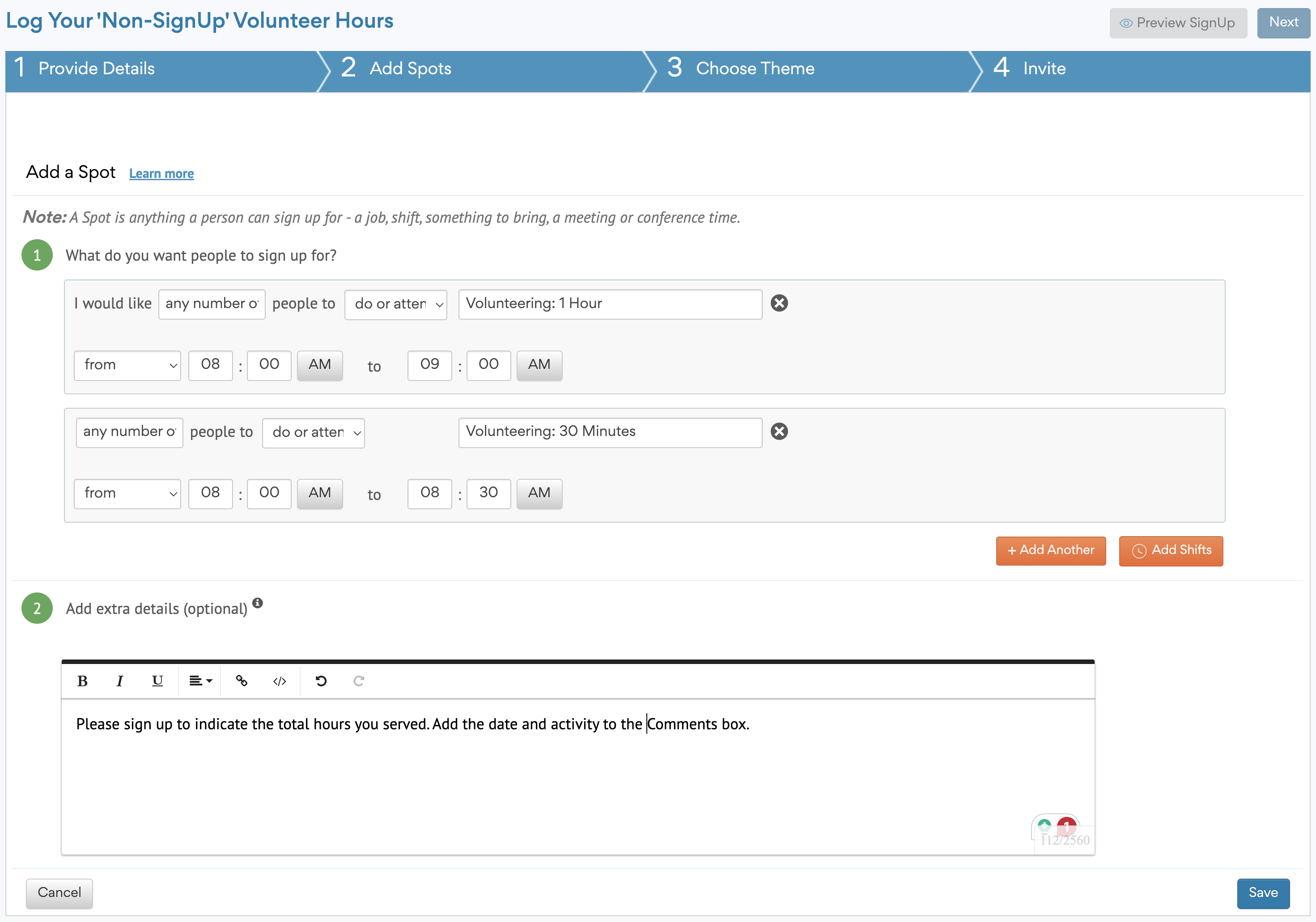Save the spot settings

(1263, 893)
